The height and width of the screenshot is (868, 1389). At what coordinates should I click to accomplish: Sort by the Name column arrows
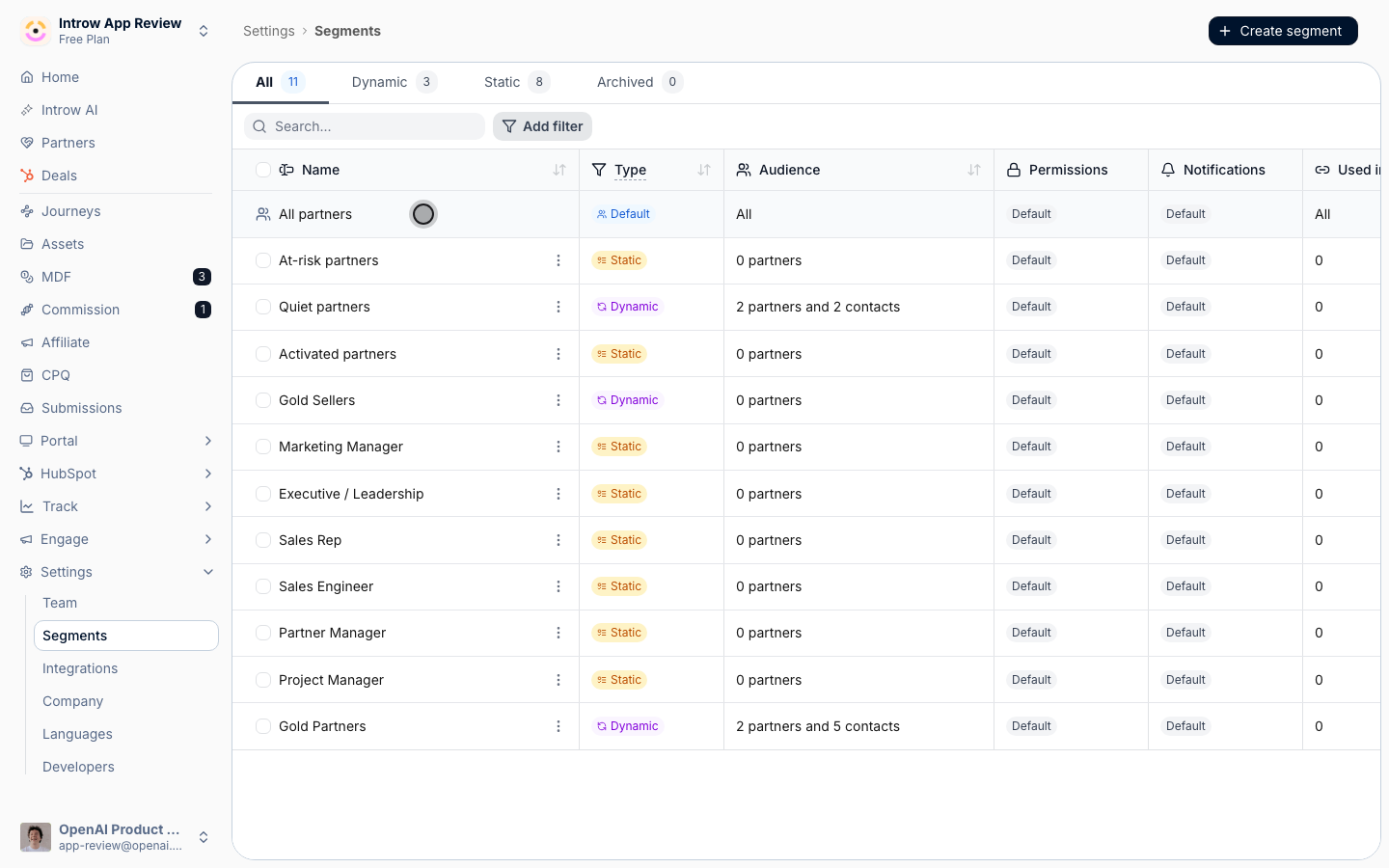[559, 170]
